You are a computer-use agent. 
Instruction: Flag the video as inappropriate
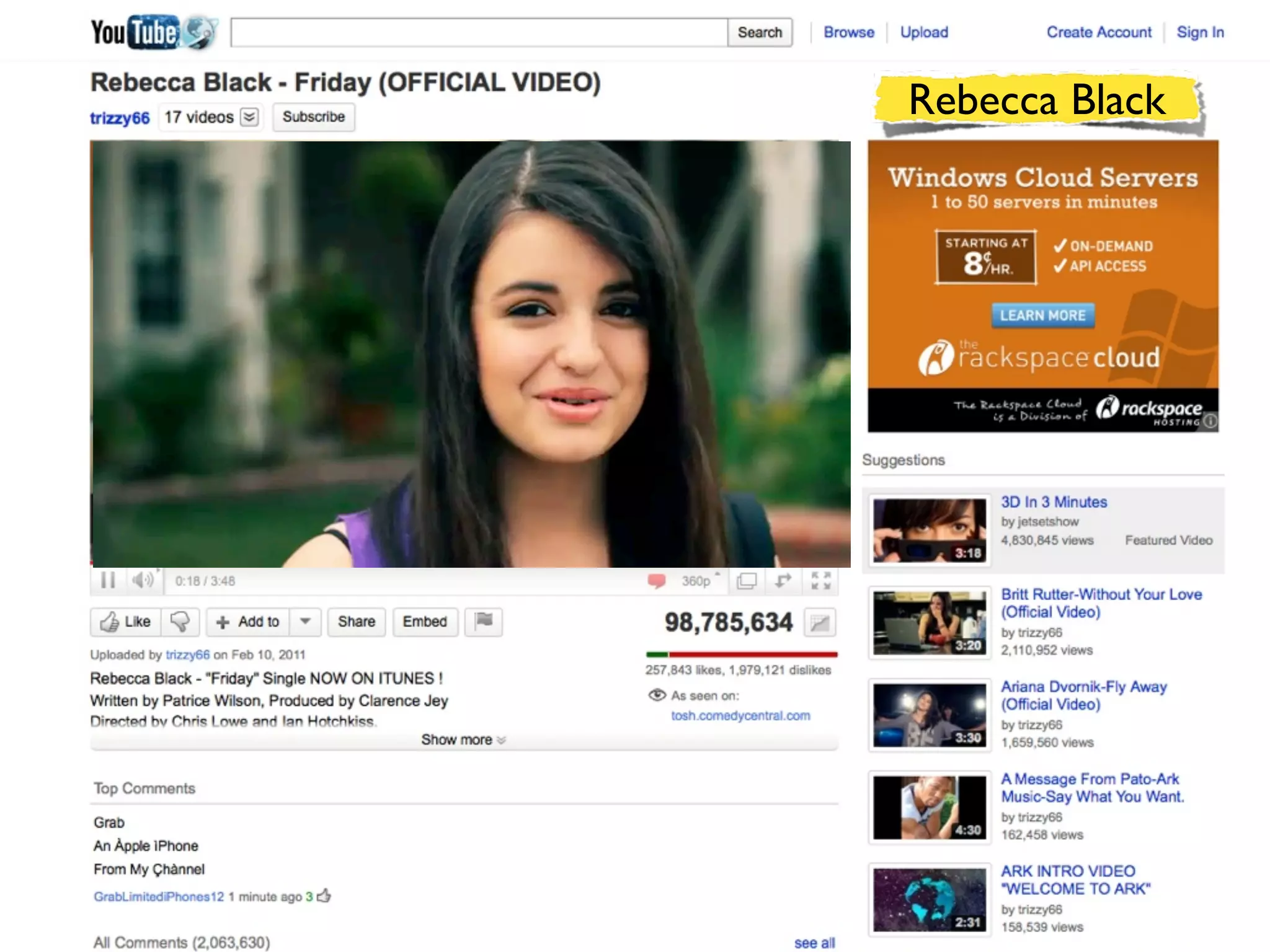(484, 622)
